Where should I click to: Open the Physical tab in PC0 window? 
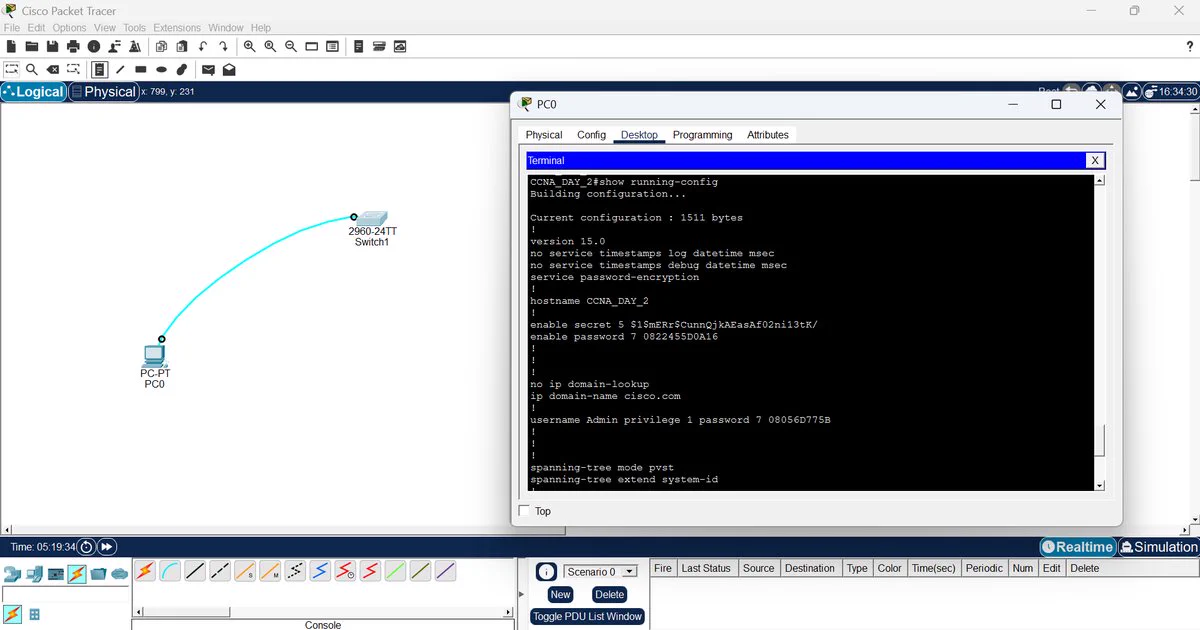[x=544, y=135]
